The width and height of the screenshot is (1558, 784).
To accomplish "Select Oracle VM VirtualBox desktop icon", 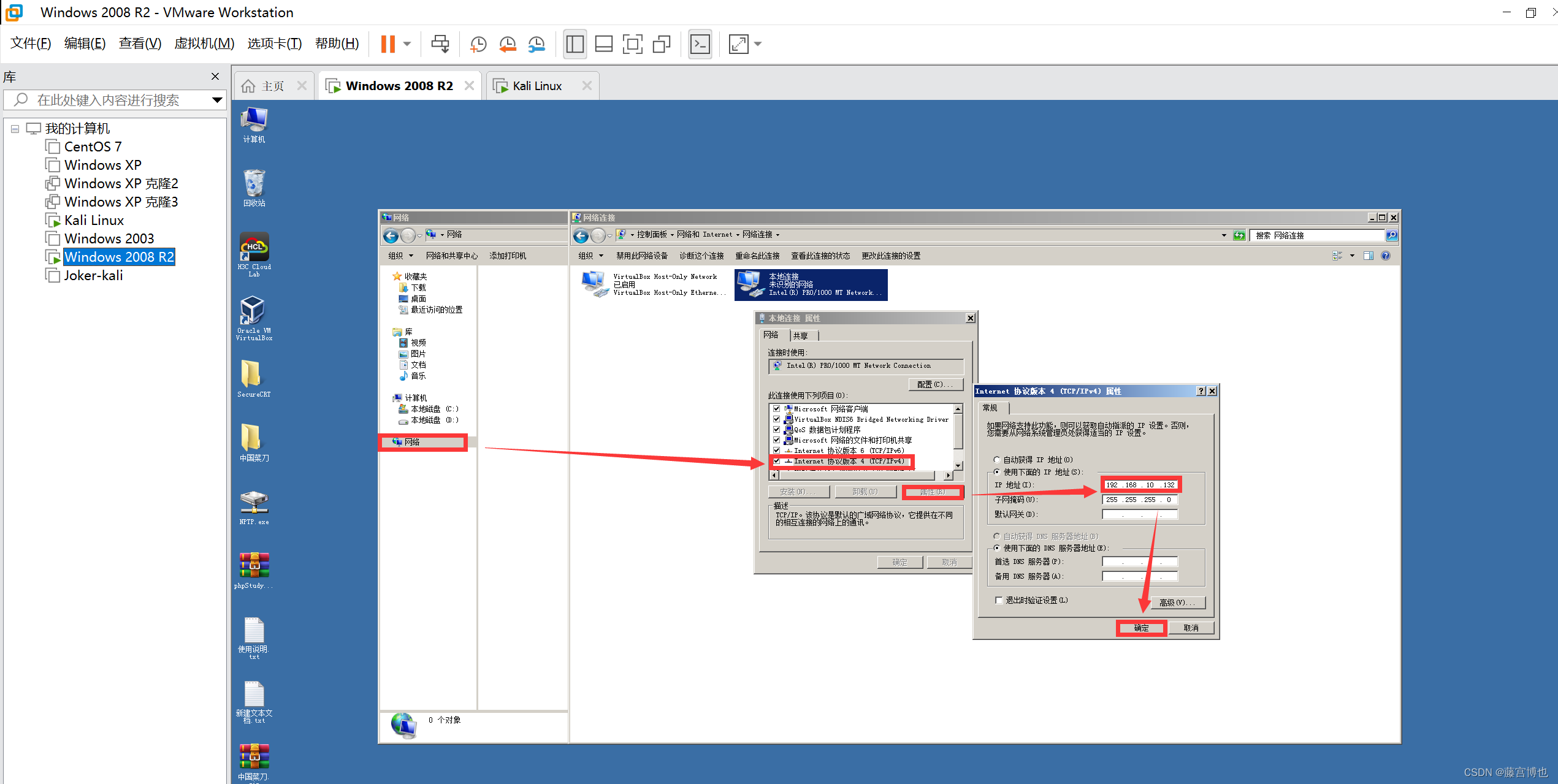I will coord(254,318).
